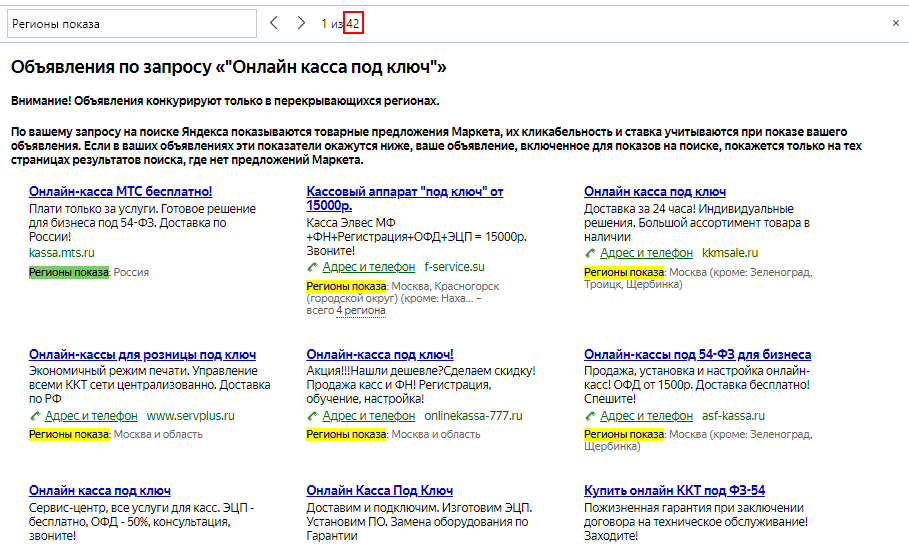
Task: Click domain text kkmsale.ru
Action: tap(730, 253)
